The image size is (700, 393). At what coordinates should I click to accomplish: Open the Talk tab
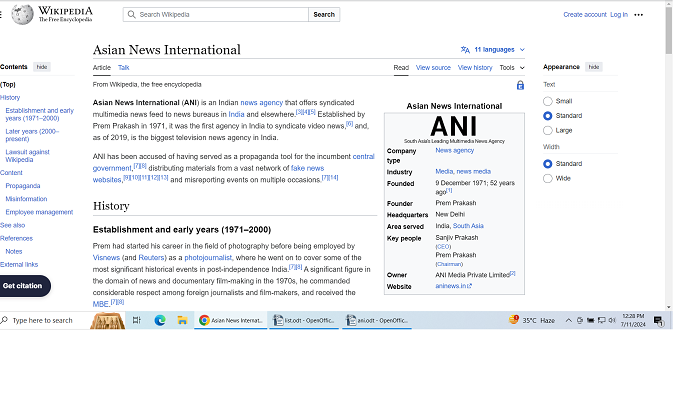[x=124, y=67]
